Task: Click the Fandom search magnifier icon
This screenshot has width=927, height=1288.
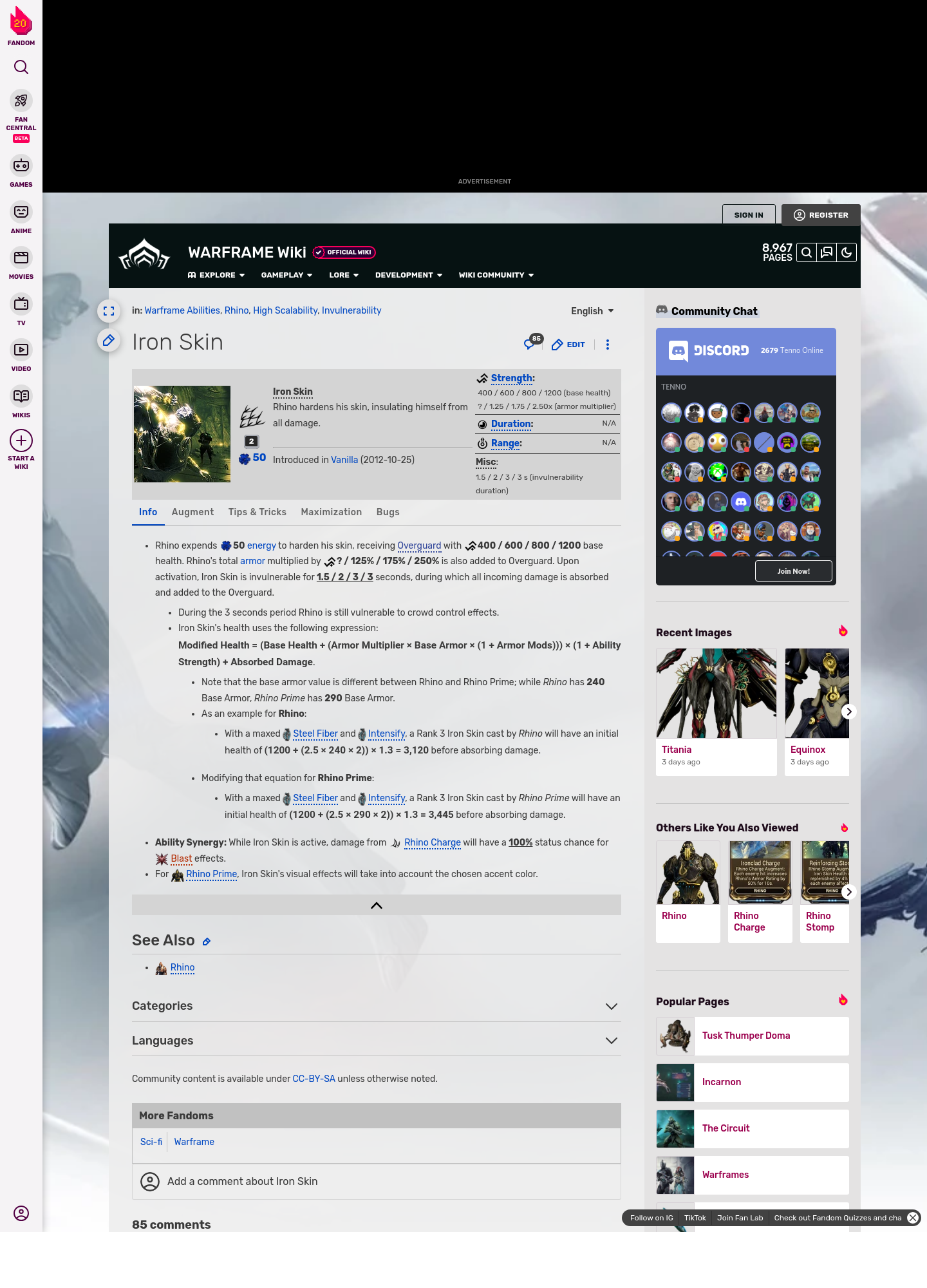Action: point(21,67)
